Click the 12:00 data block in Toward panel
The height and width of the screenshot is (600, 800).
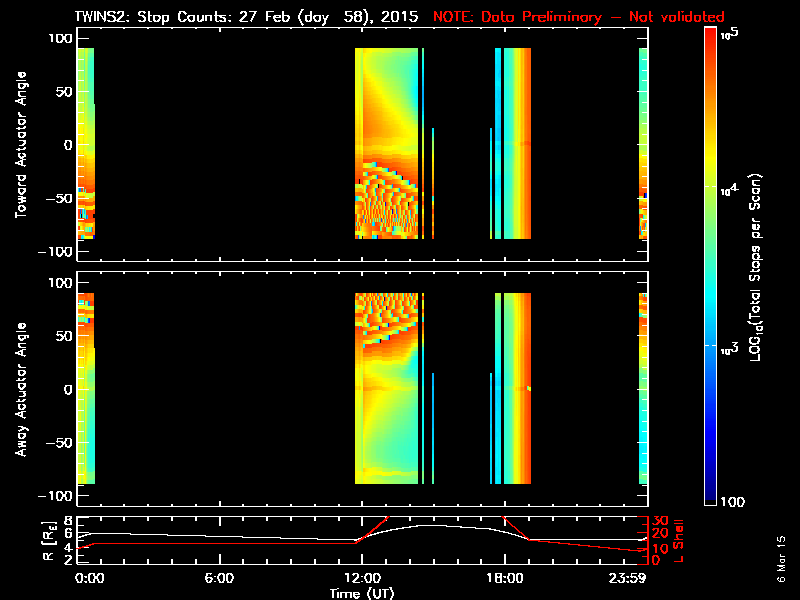(x=386, y=140)
